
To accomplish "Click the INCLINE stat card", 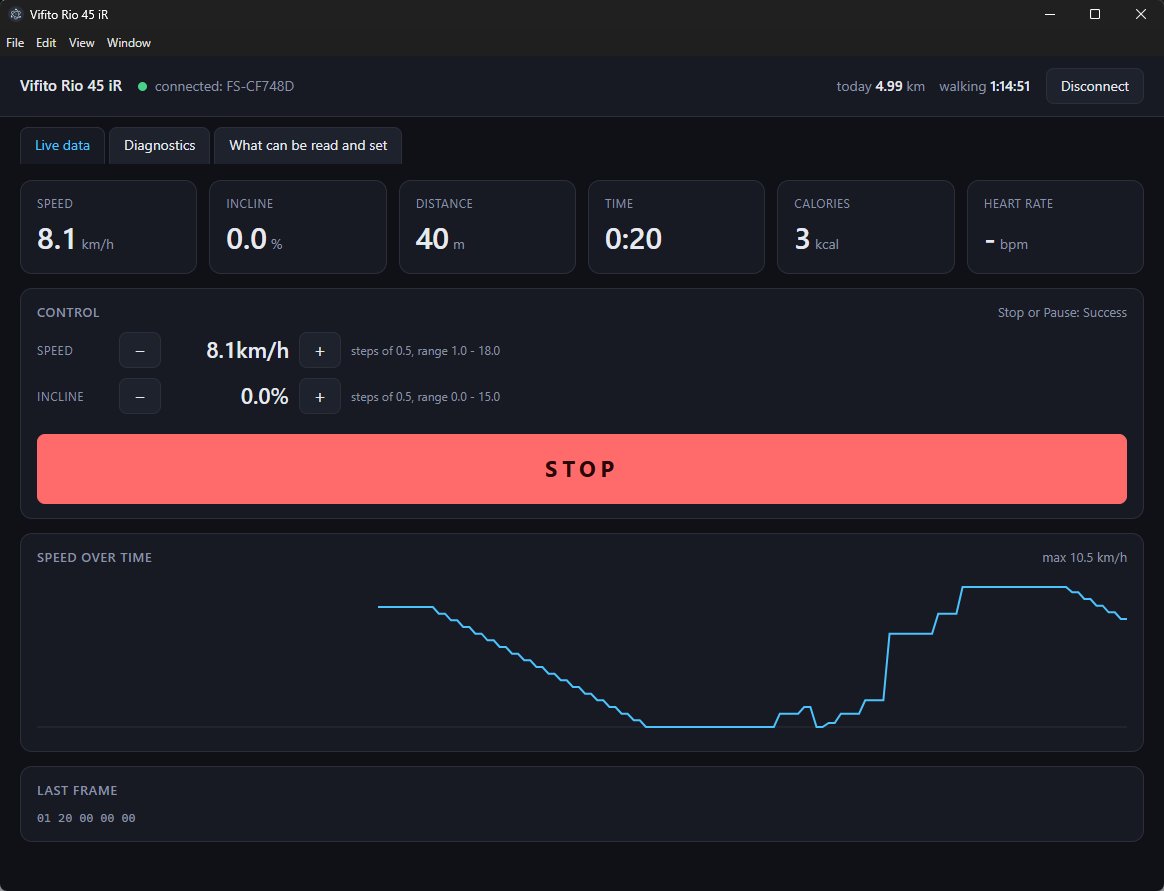I will (x=298, y=227).
